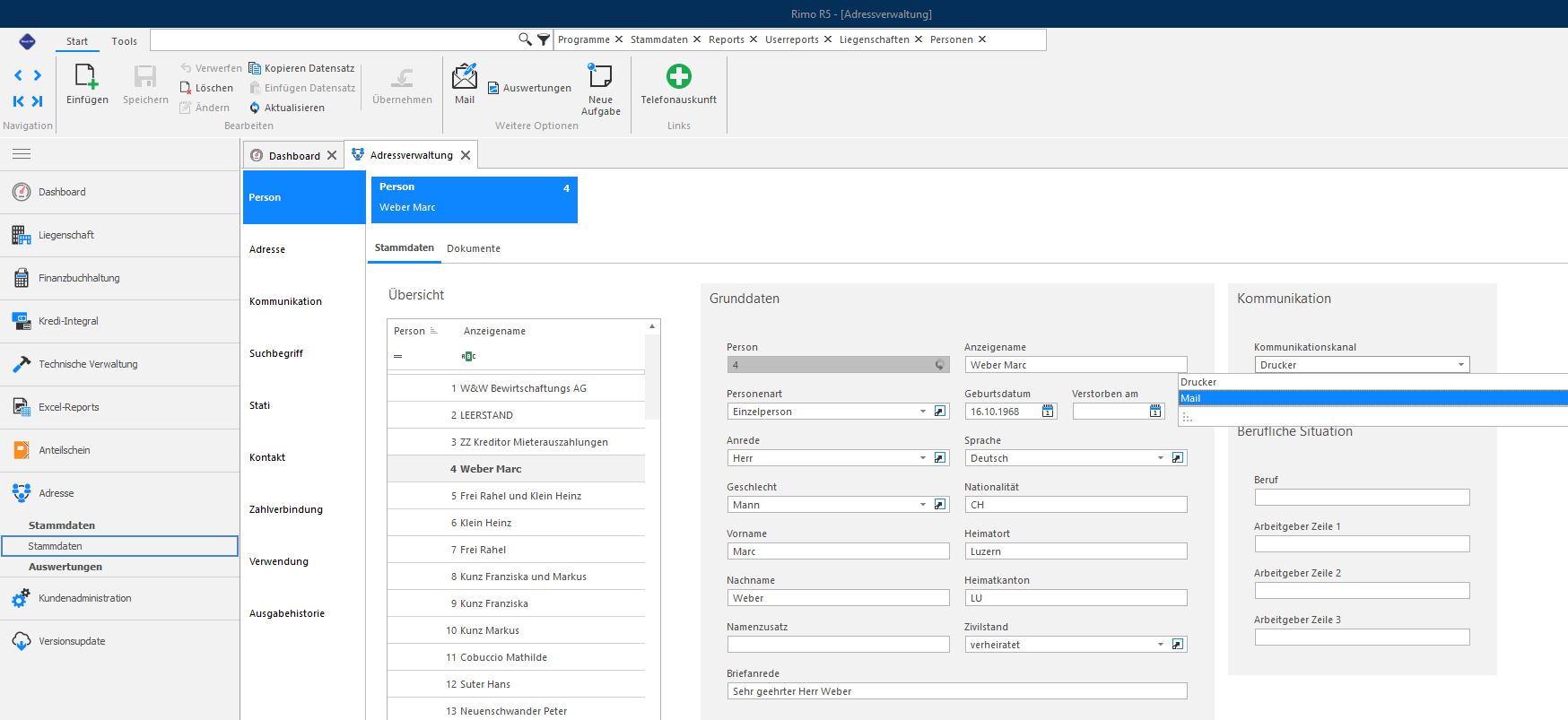Viewport: 1568px width, 720px height.
Task: Create a Neue Aufgabe
Action: click(600, 89)
